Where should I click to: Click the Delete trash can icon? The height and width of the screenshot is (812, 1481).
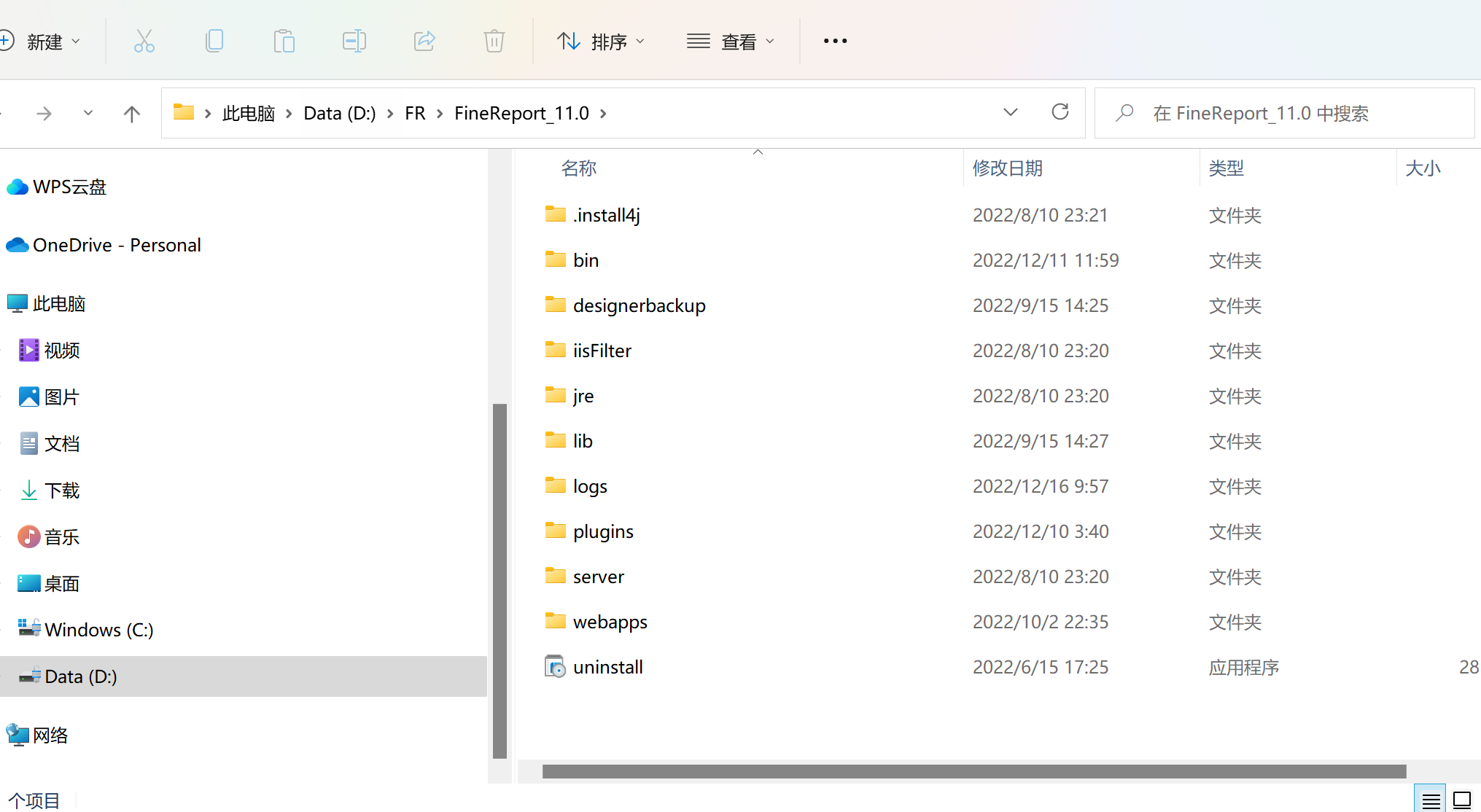(x=494, y=41)
